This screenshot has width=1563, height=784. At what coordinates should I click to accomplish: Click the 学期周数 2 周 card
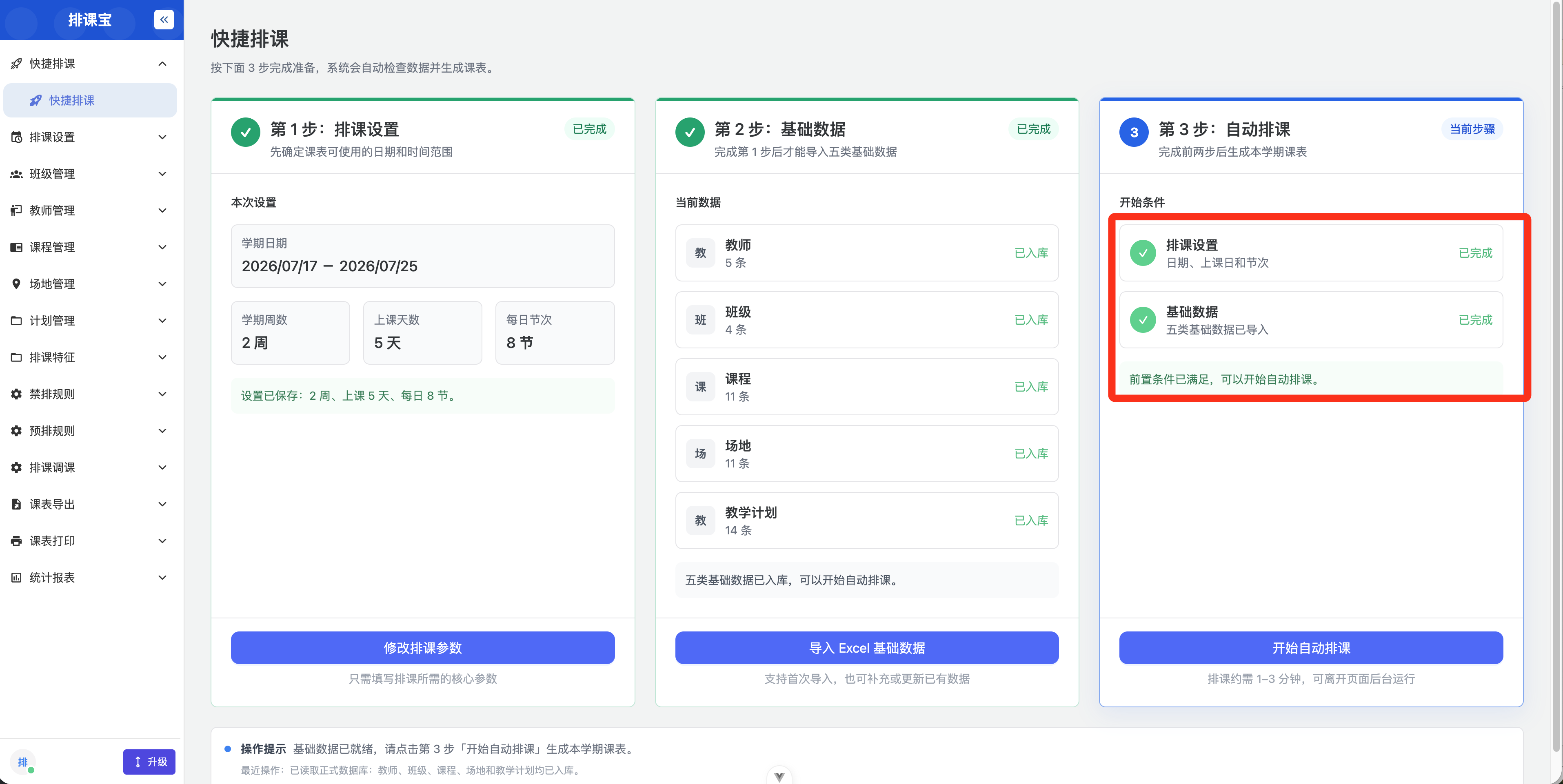pos(290,333)
